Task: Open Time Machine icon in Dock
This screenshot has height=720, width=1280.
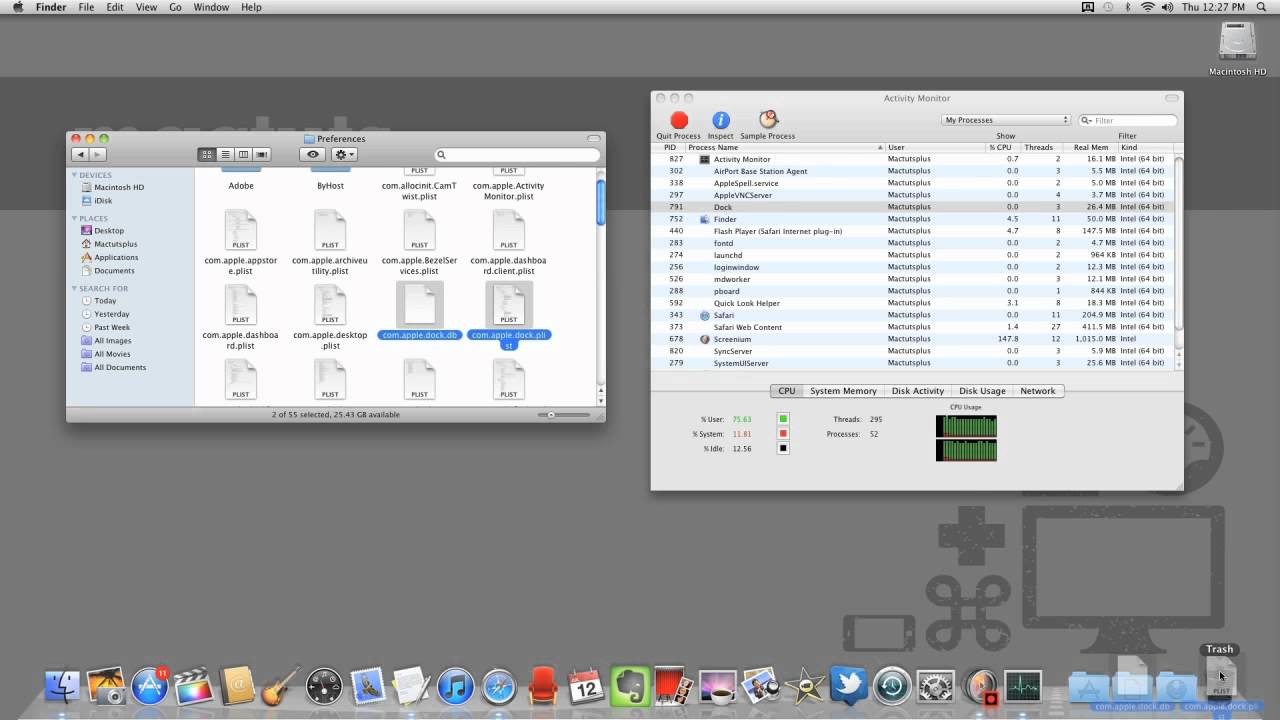Action: coord(892,686)
